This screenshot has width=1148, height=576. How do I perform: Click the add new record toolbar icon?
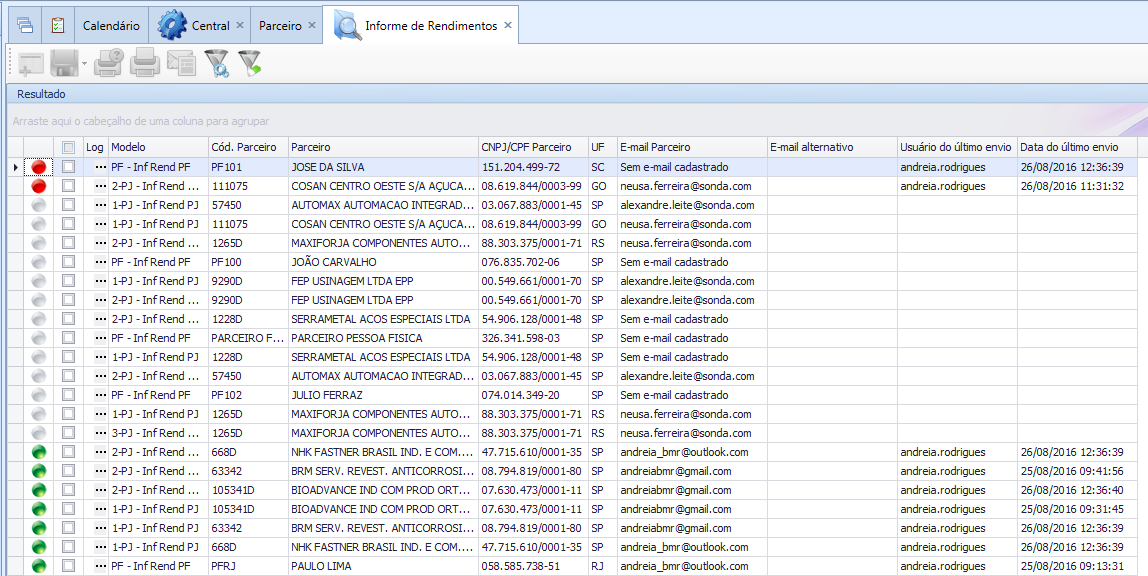(31, 64)
